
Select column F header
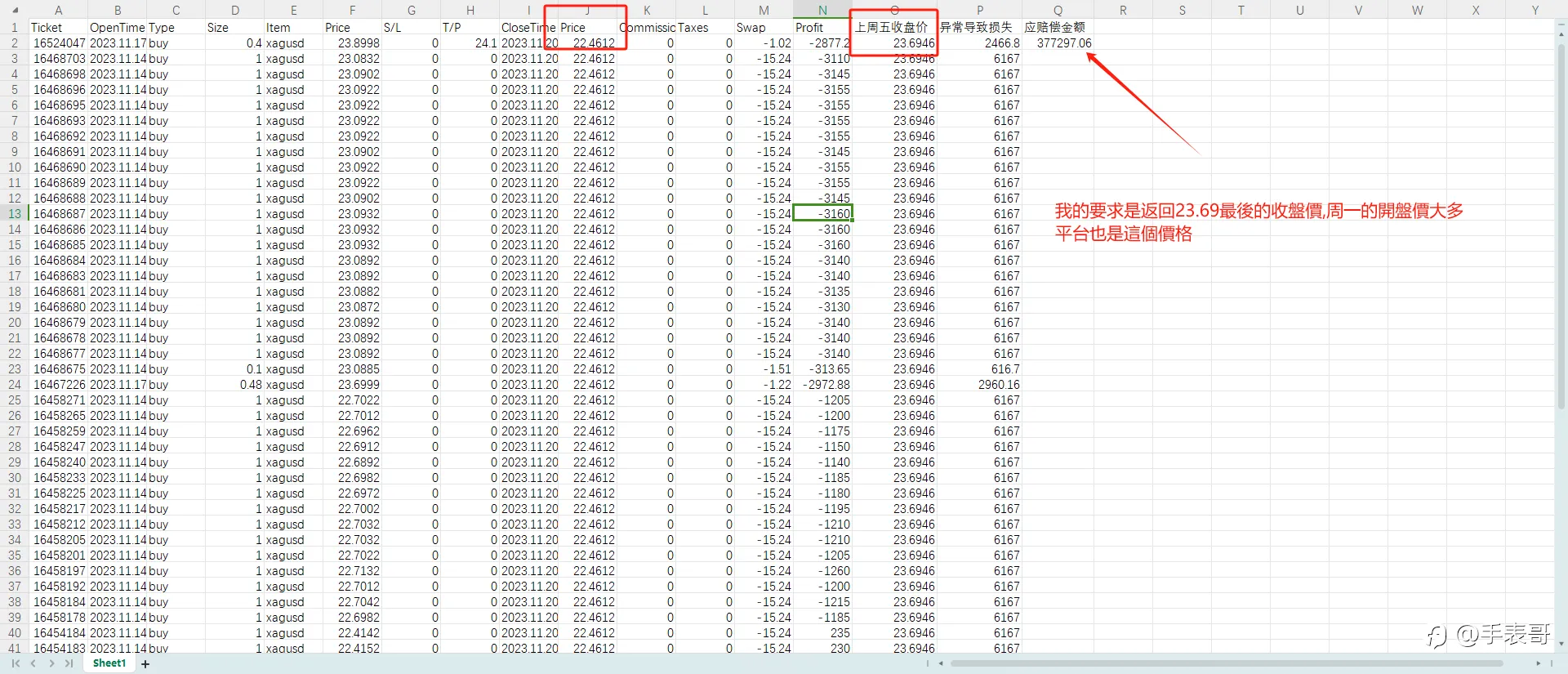click(x=353, y=10)
